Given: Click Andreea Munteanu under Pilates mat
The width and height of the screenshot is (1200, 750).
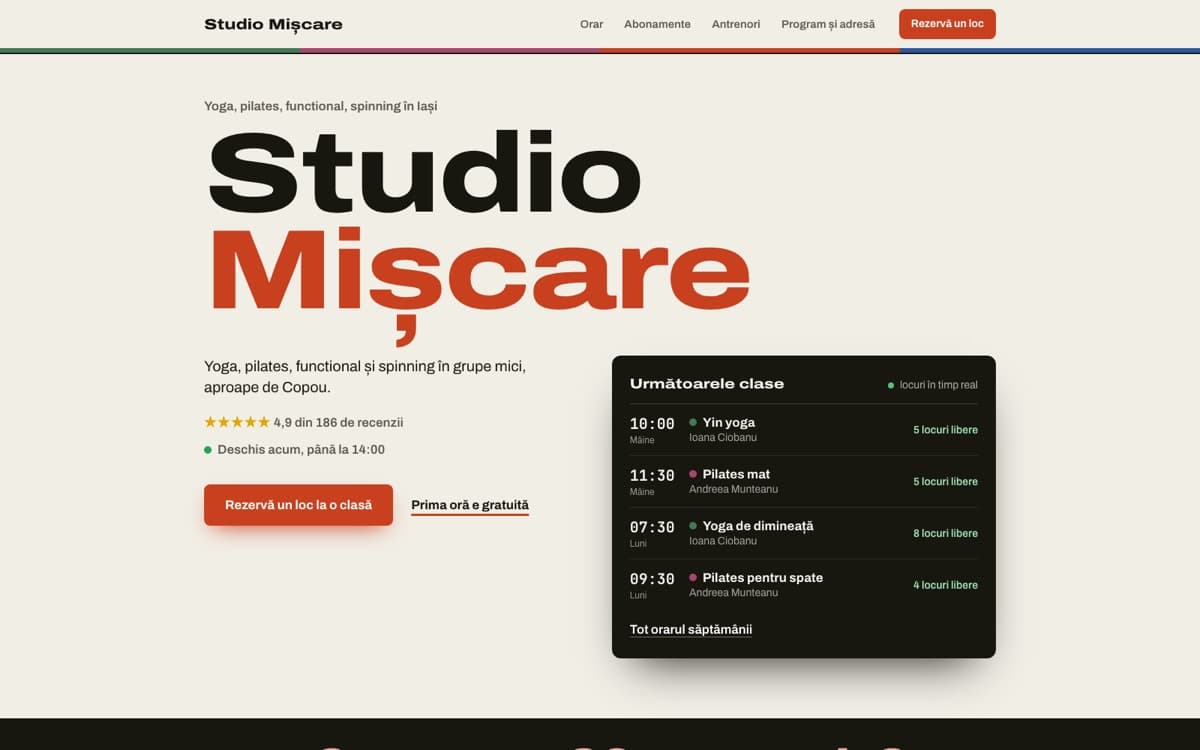Looking at the screenshot, I should point(733,490).
